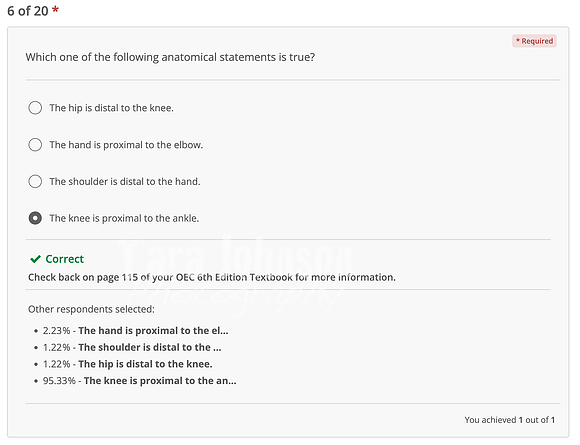This screenshot has width=580, height=445.
Task: Click the 95.33% knee is proximal result
Action: tap(139, 381)
